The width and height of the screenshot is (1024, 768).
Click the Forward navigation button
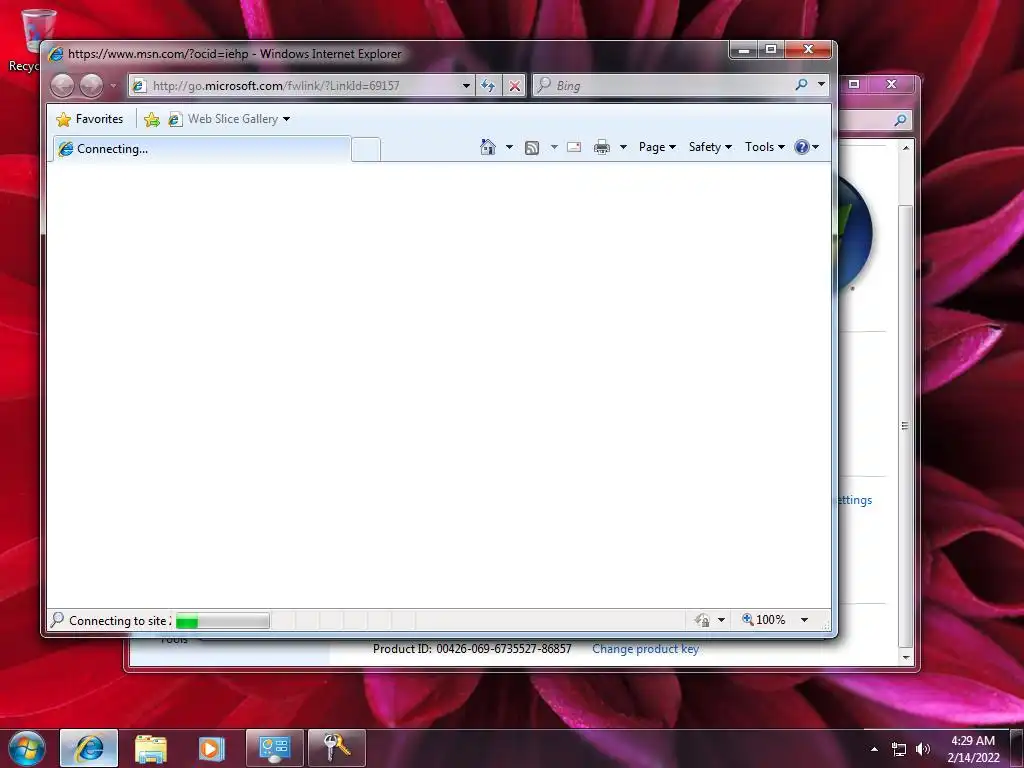[x=91, y=86]
